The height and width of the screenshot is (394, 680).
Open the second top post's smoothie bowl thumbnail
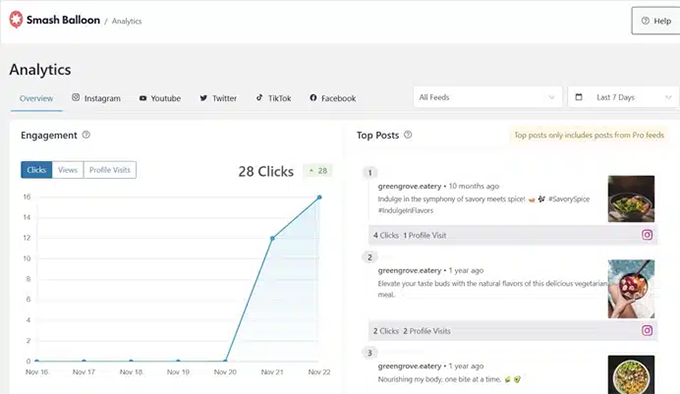coord(631,289)
